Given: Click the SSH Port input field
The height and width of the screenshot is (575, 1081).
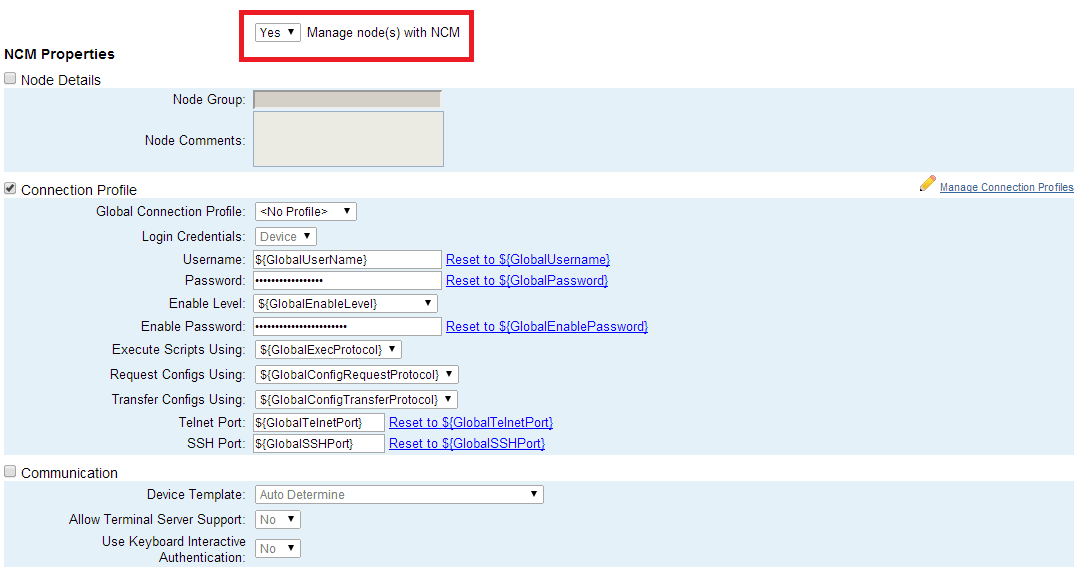Looking at the screenshot, I should (x=319, y=443).
